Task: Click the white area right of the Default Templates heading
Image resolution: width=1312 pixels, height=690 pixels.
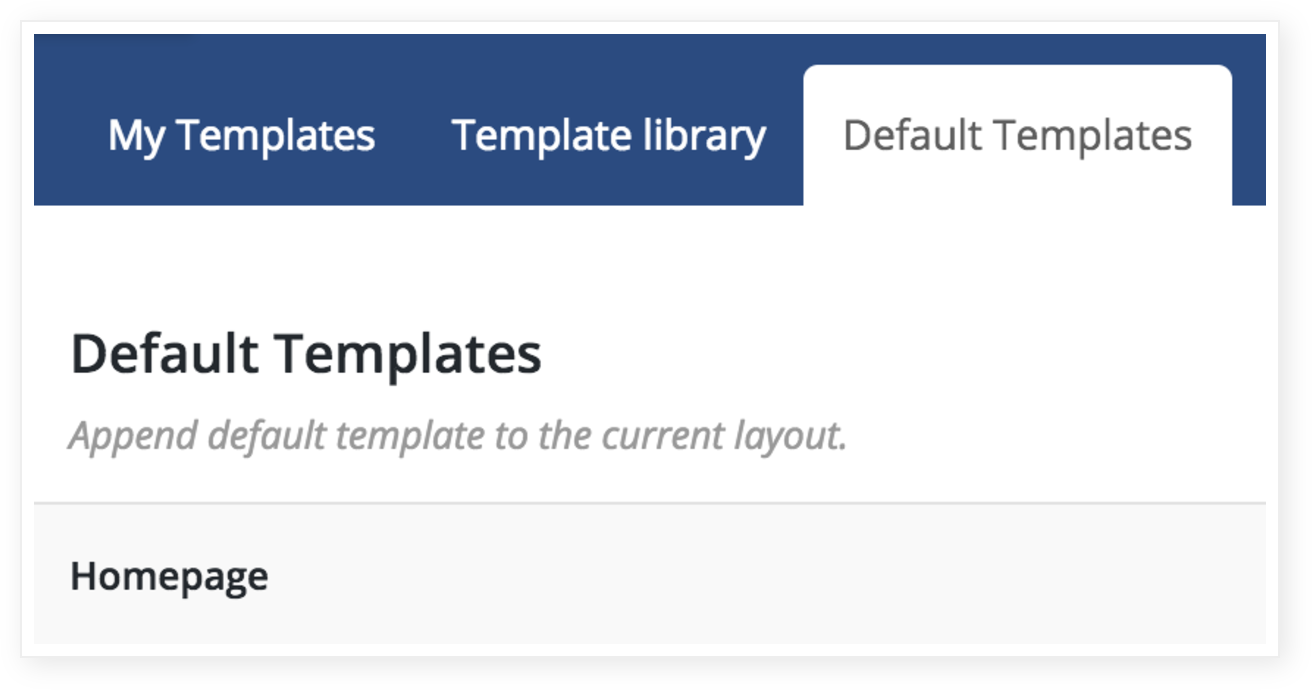Action: 900,354
